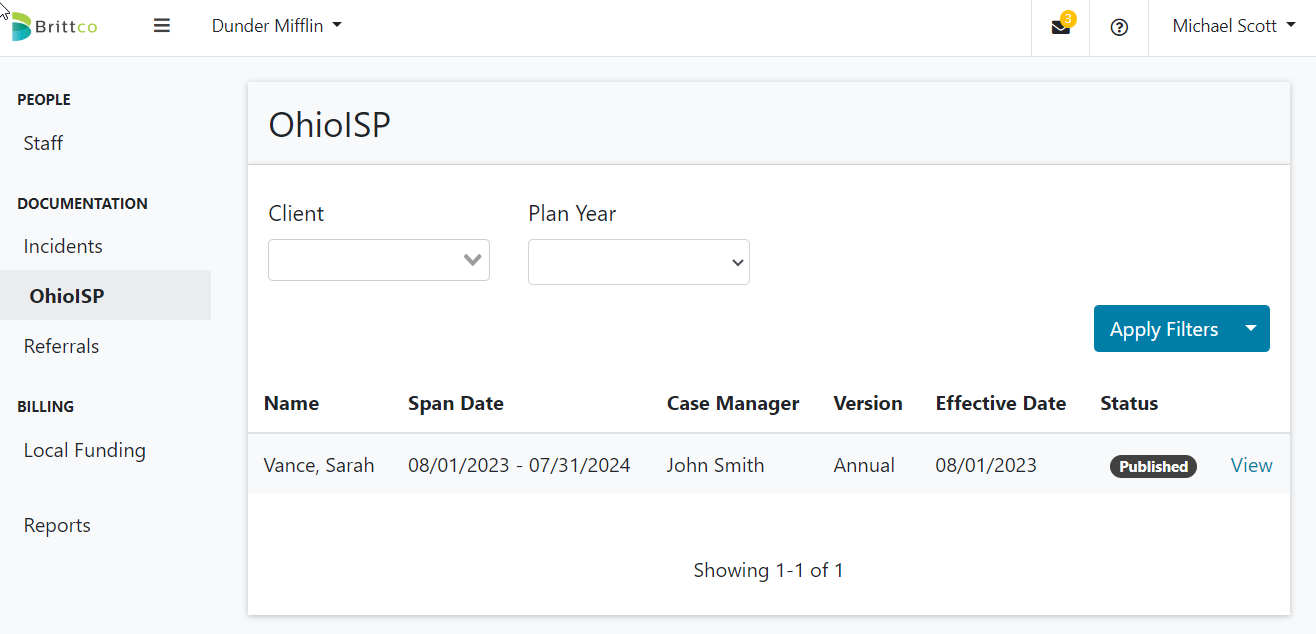This screenshot has height=634, width=1316.
Task: Toggle the hamburger sidebar menu
Action: [x=162, y=26]
